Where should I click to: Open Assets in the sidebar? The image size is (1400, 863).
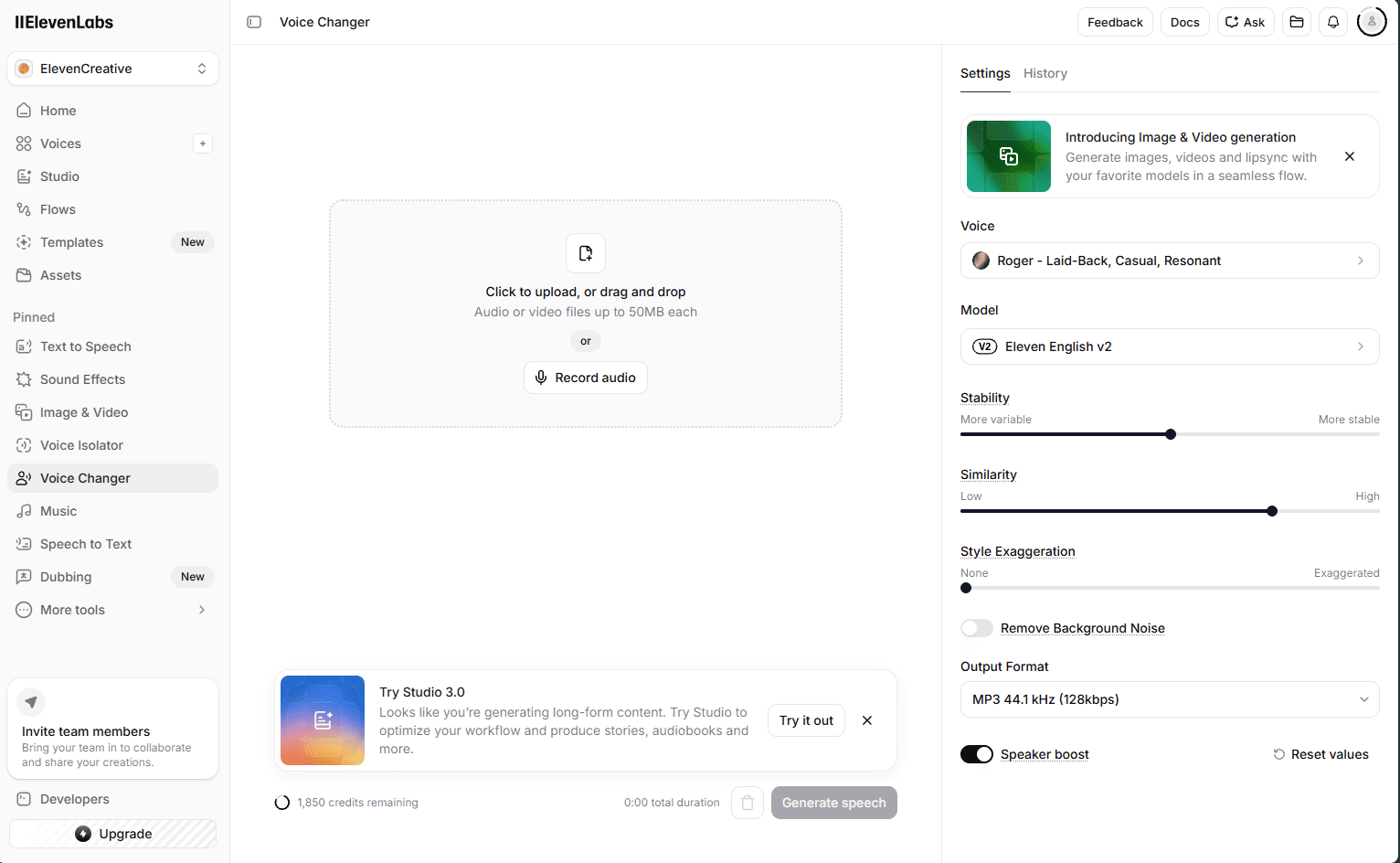coord(112,275)
